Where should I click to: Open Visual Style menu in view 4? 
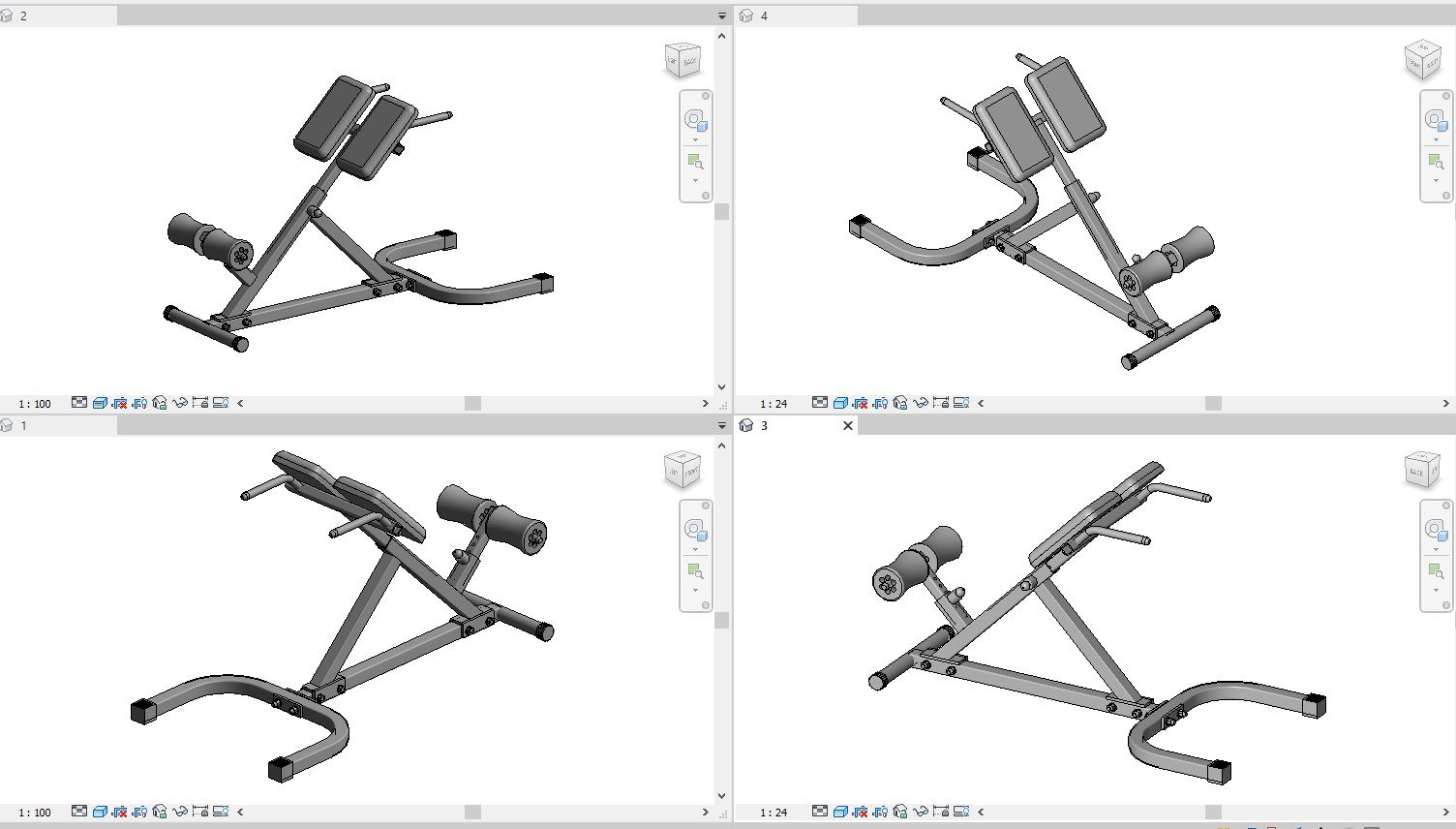(840, 403)
